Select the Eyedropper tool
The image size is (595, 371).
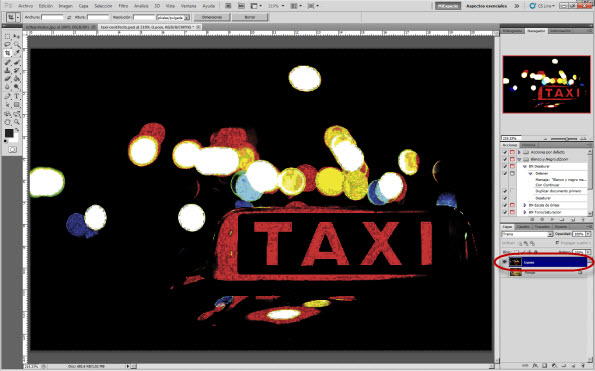click(17, 53)
